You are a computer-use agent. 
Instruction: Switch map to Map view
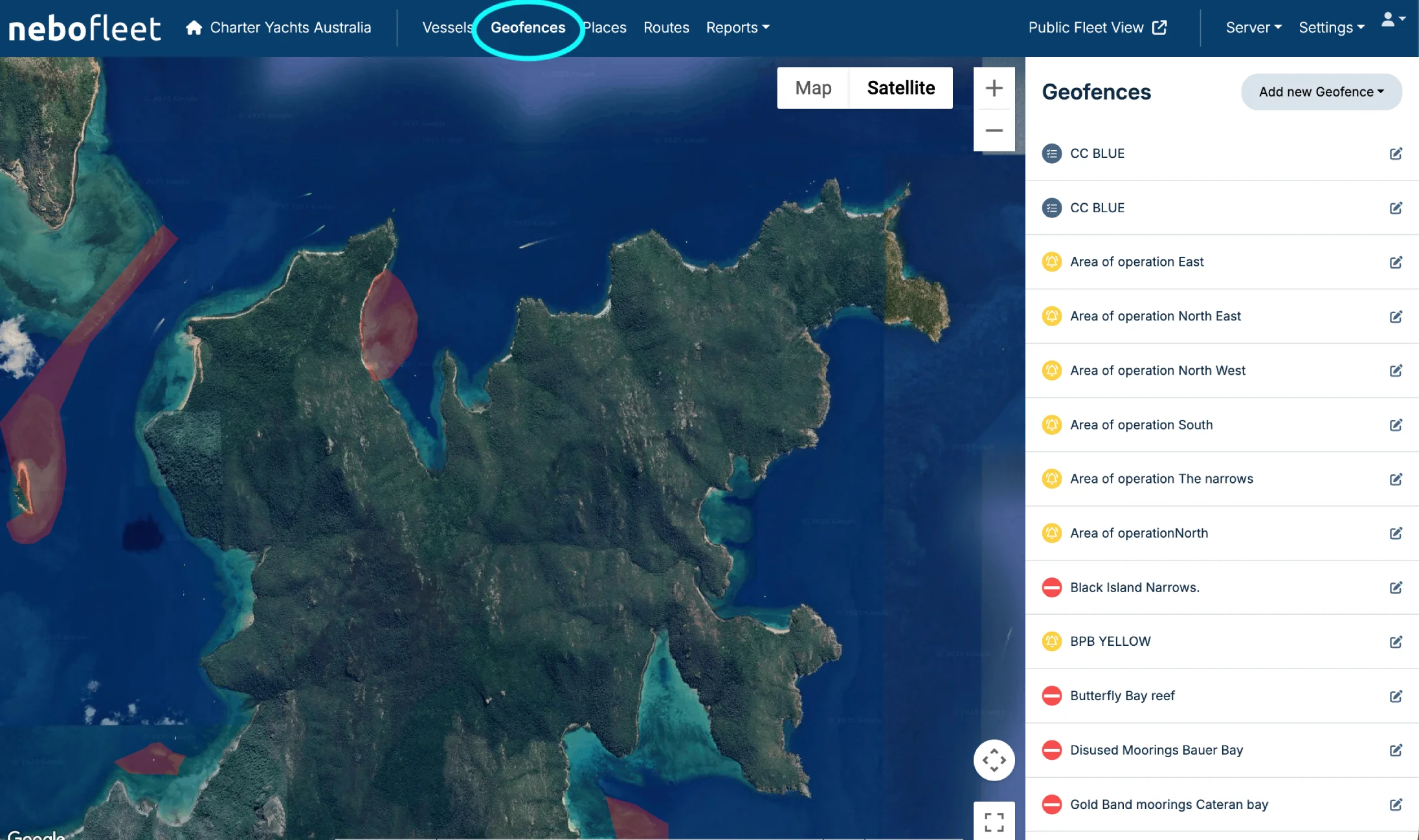click(813, 88)
